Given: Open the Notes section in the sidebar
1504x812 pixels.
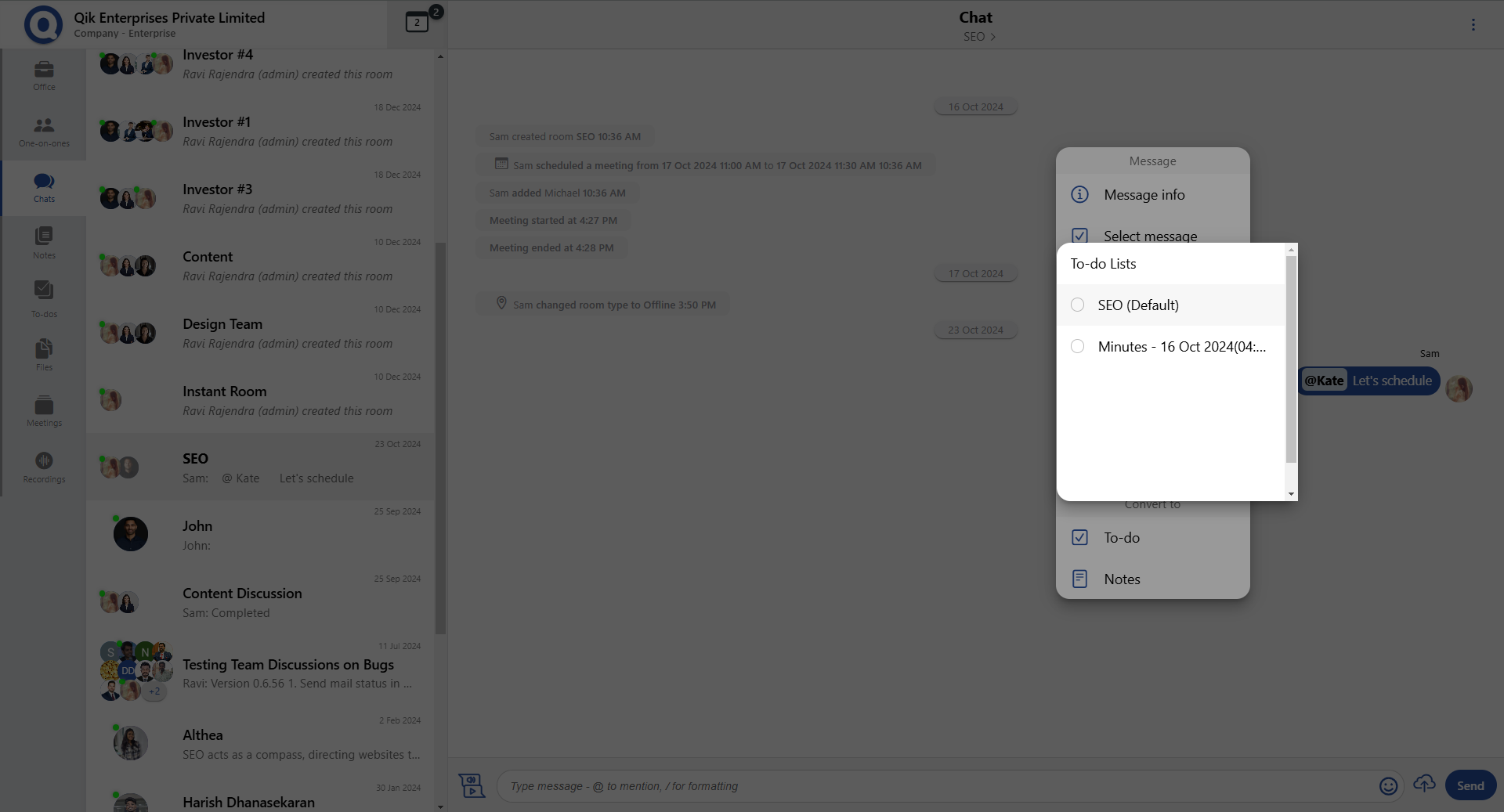Looking at the screenshot, I should 44,244.
